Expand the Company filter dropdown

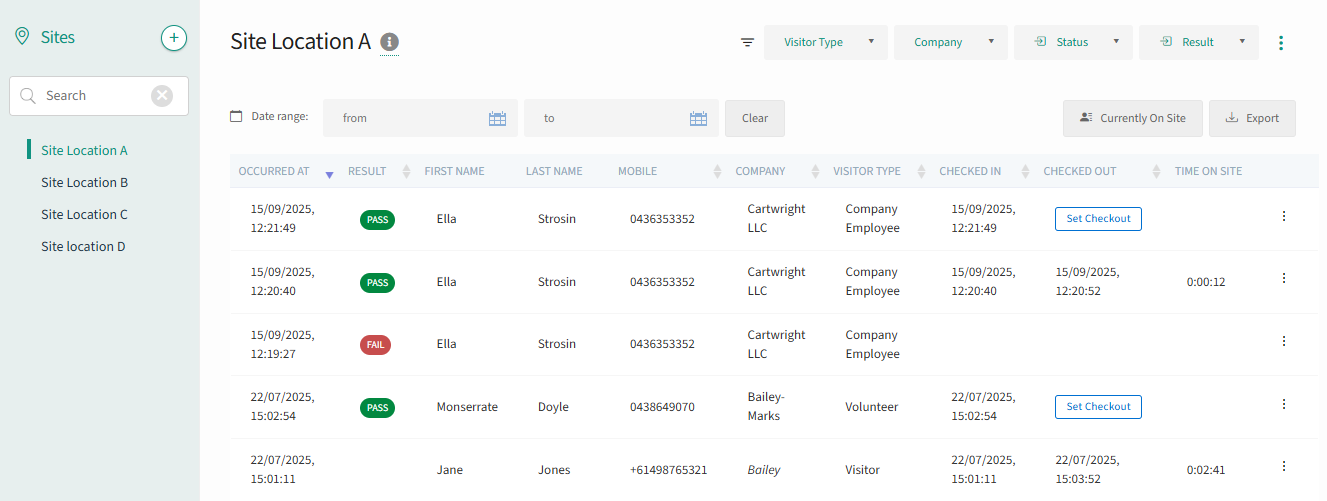[951, 43]
